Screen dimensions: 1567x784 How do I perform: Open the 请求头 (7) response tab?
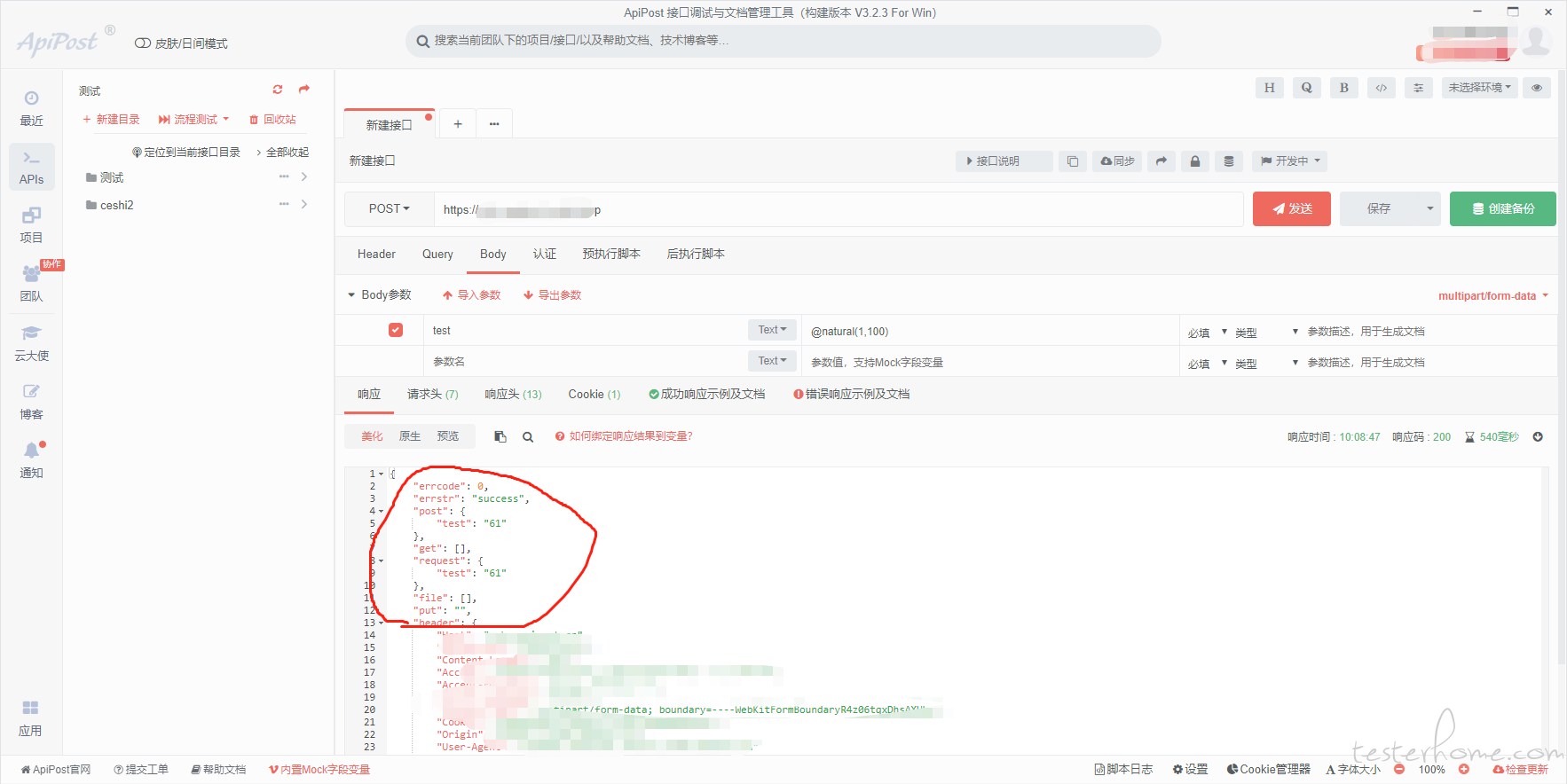click(433, 395)
